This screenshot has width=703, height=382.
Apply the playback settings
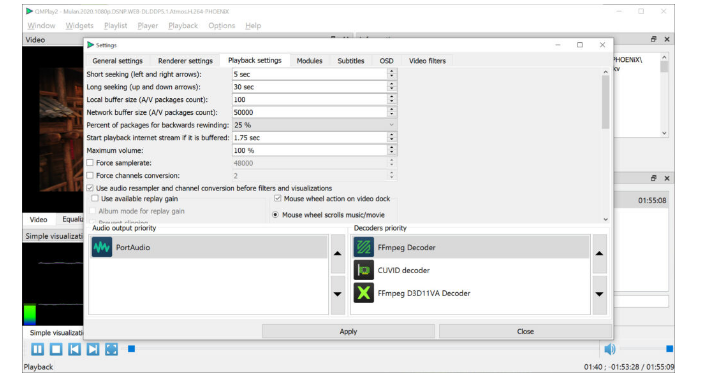(x=348, y=331)
